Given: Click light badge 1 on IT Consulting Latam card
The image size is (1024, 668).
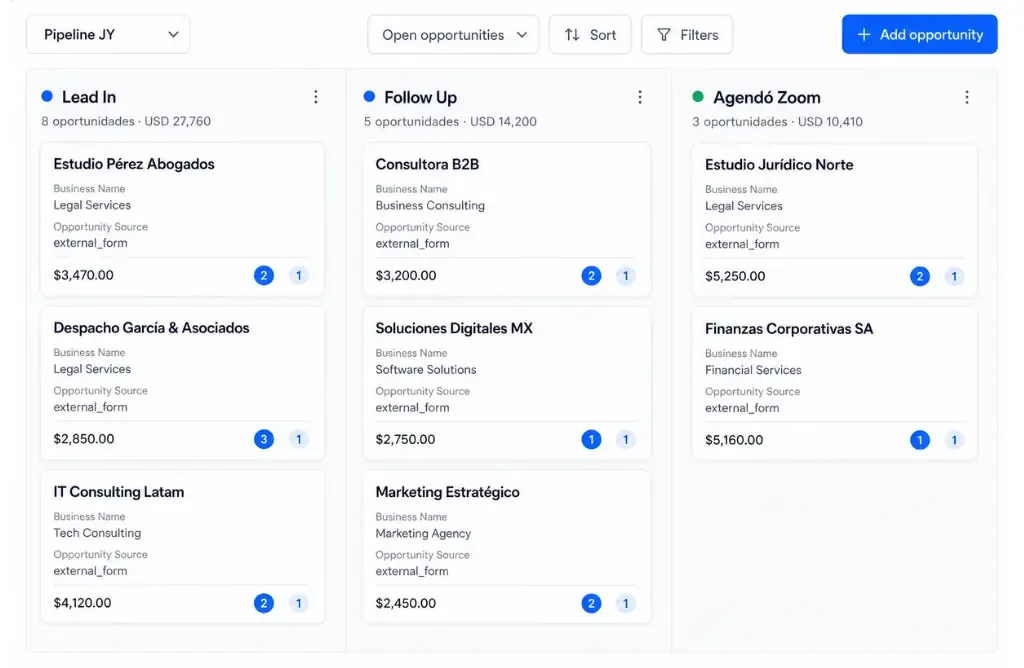Looking at the screenshot, I should pyautogui.click(x=298, y=603).
